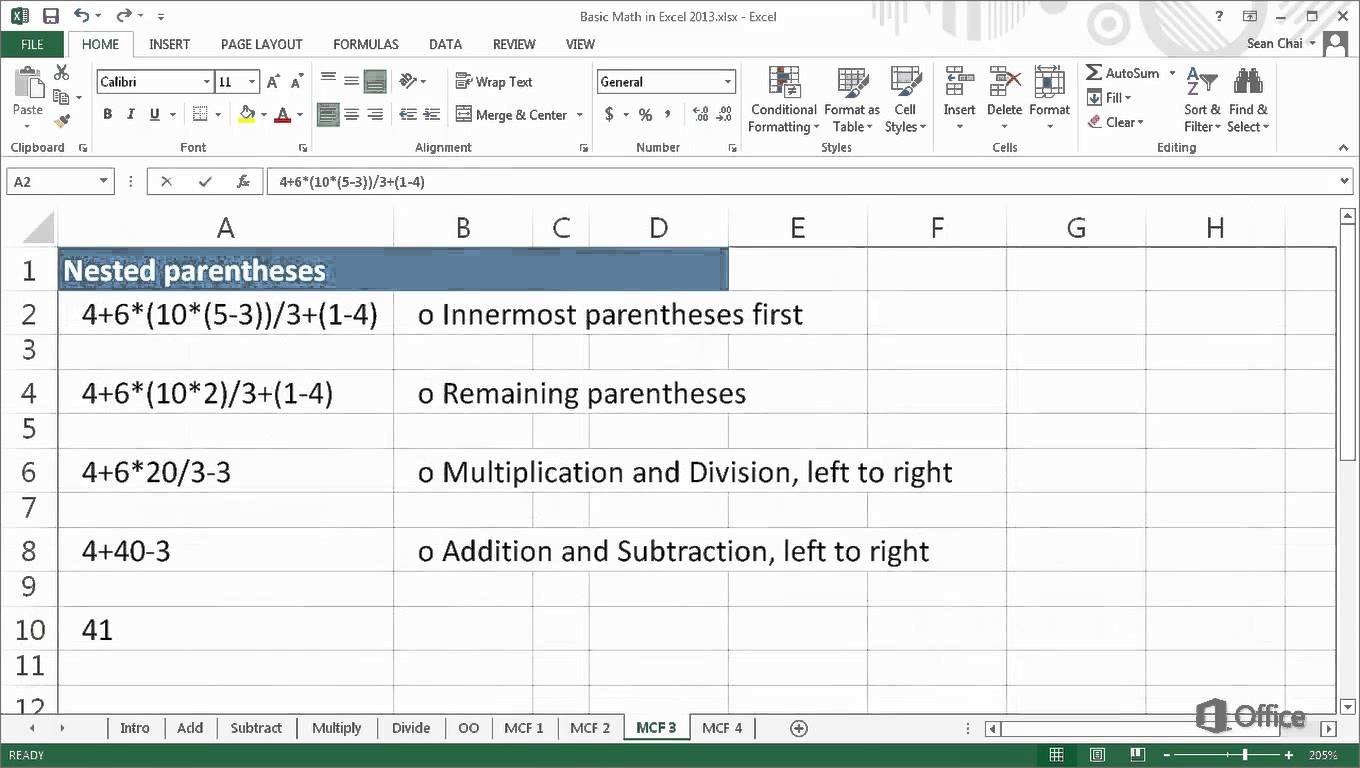Align text to the top of the cell
The height and width of the screenshot is (768, 1360).
pos(328,82)
